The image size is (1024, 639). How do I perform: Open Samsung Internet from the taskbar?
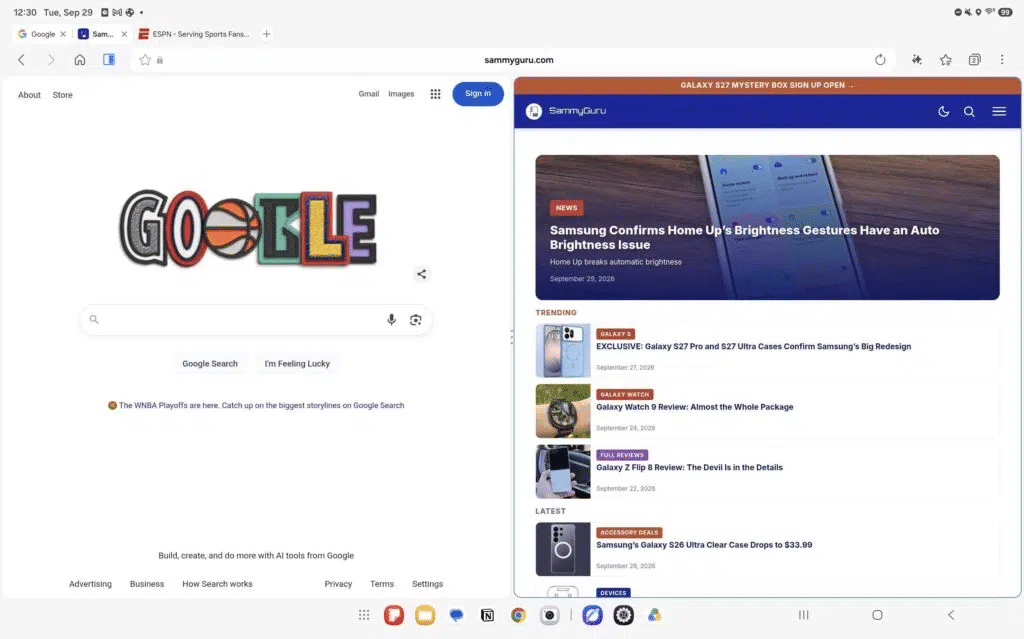(x=592, y=615)
